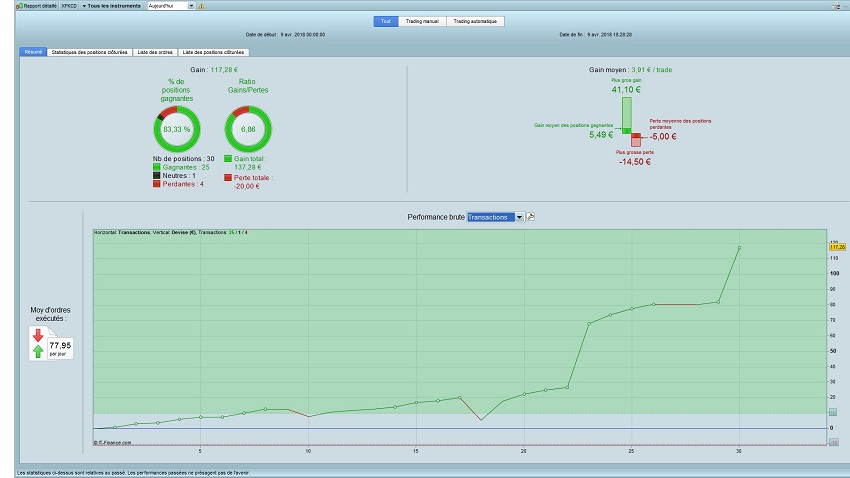Click the -14,50 € biggest loss value
This screenshot has height=478, width=850.
tap(635, 162)
